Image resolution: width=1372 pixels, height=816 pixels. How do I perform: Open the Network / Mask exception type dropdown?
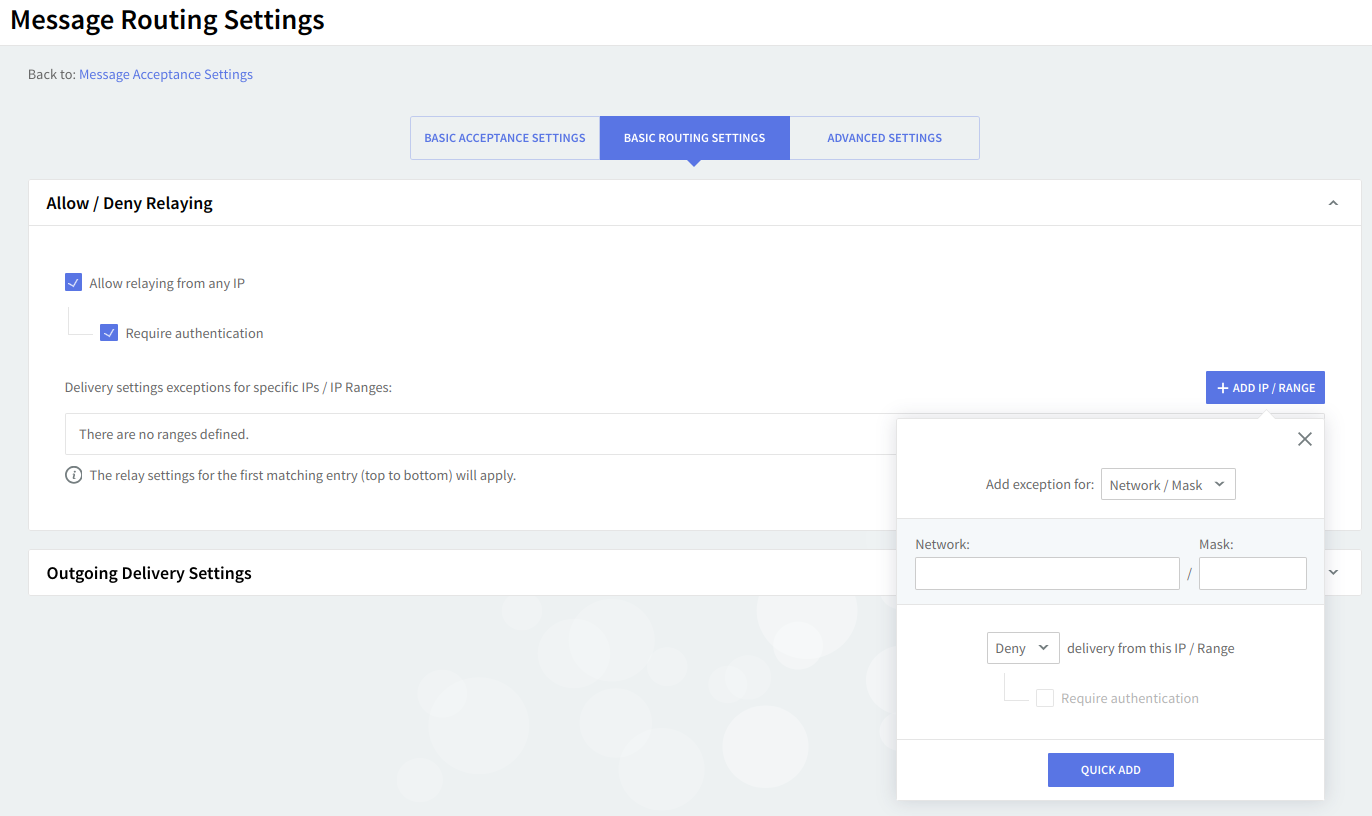point(1167,485)
